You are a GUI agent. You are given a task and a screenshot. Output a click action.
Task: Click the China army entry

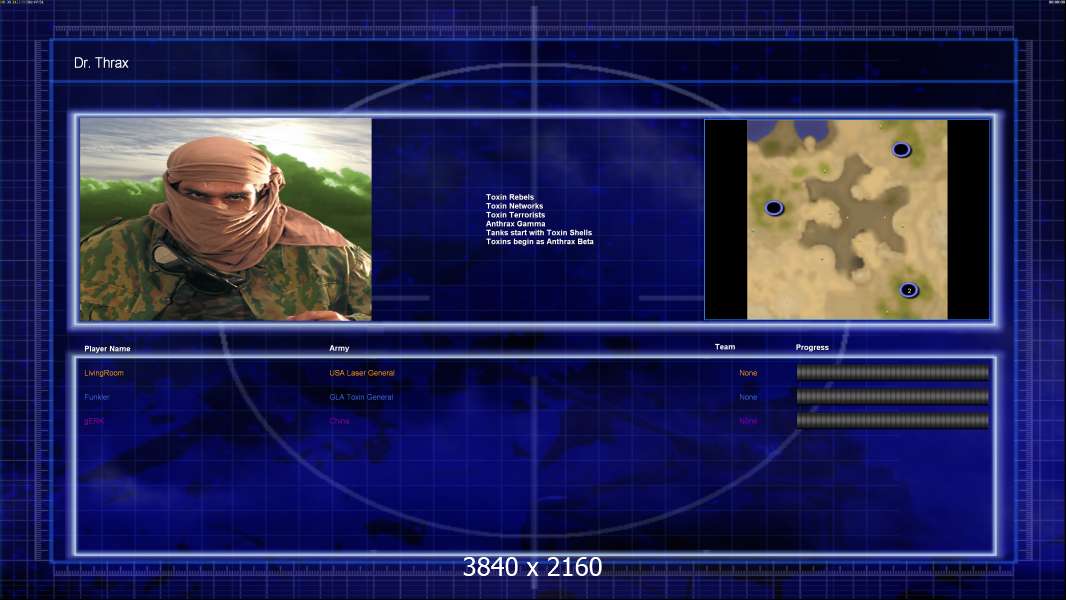pyautogui.click(x=339, y=421)
